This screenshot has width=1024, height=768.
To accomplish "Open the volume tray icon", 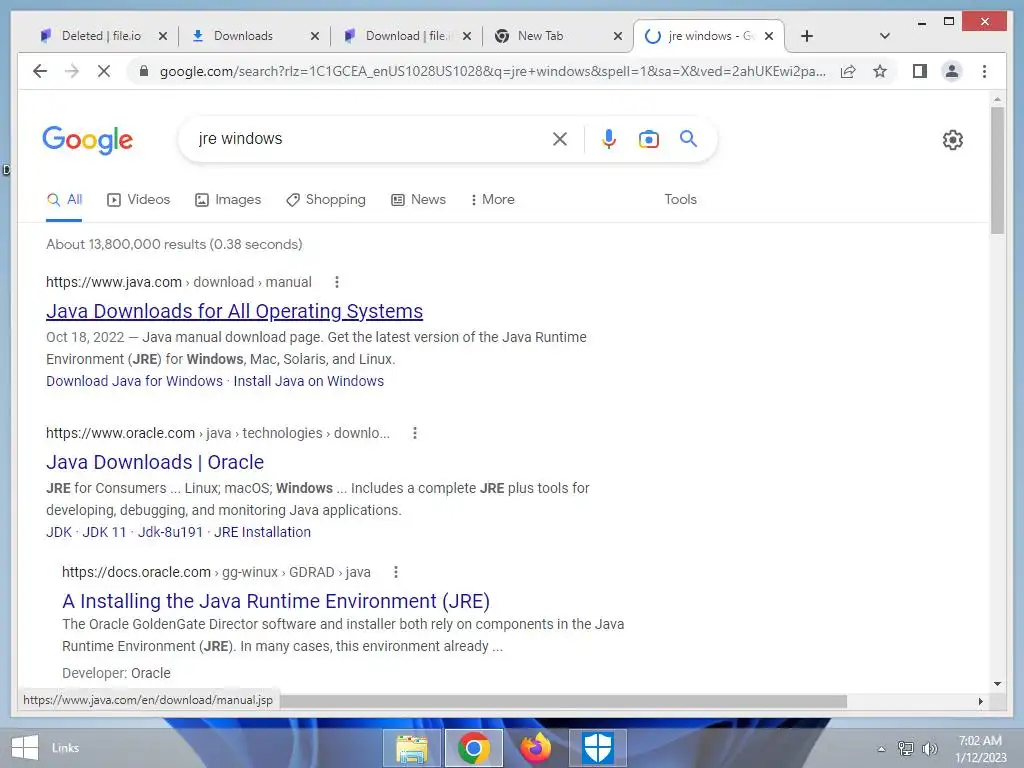I will [930, 748].
